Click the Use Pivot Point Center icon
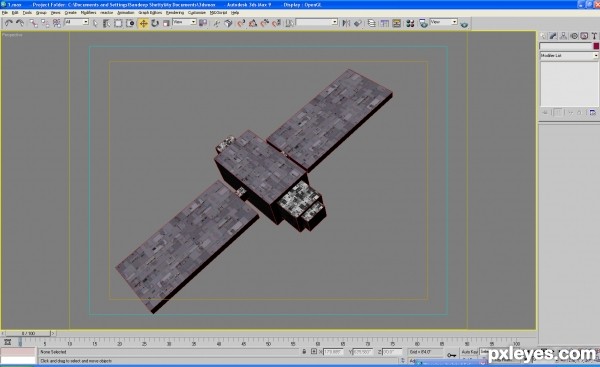The height and width of the screenshot is (367, 600). pos(203,23)
